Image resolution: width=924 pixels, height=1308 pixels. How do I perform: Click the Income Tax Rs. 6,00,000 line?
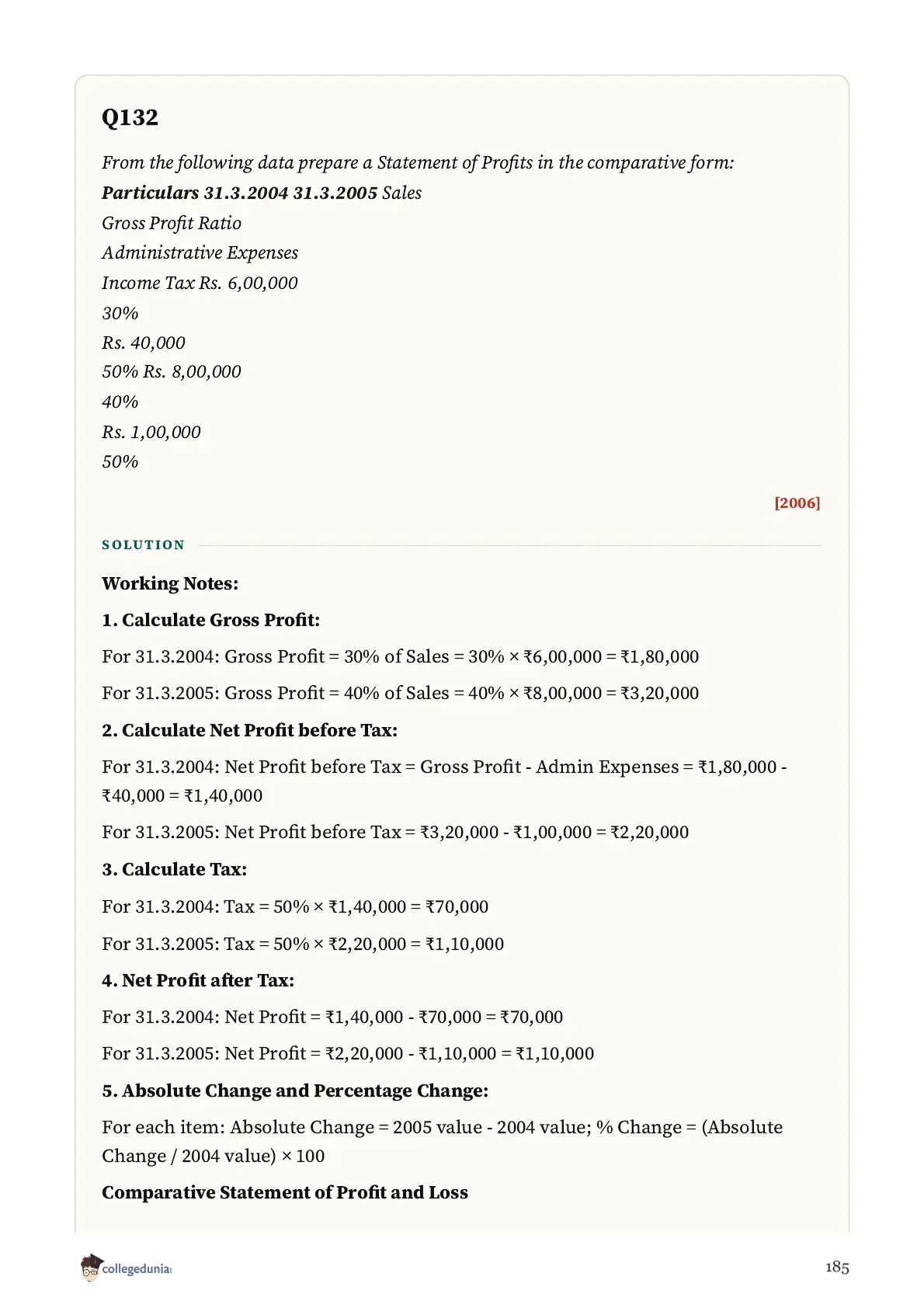(x=200, y=283)
